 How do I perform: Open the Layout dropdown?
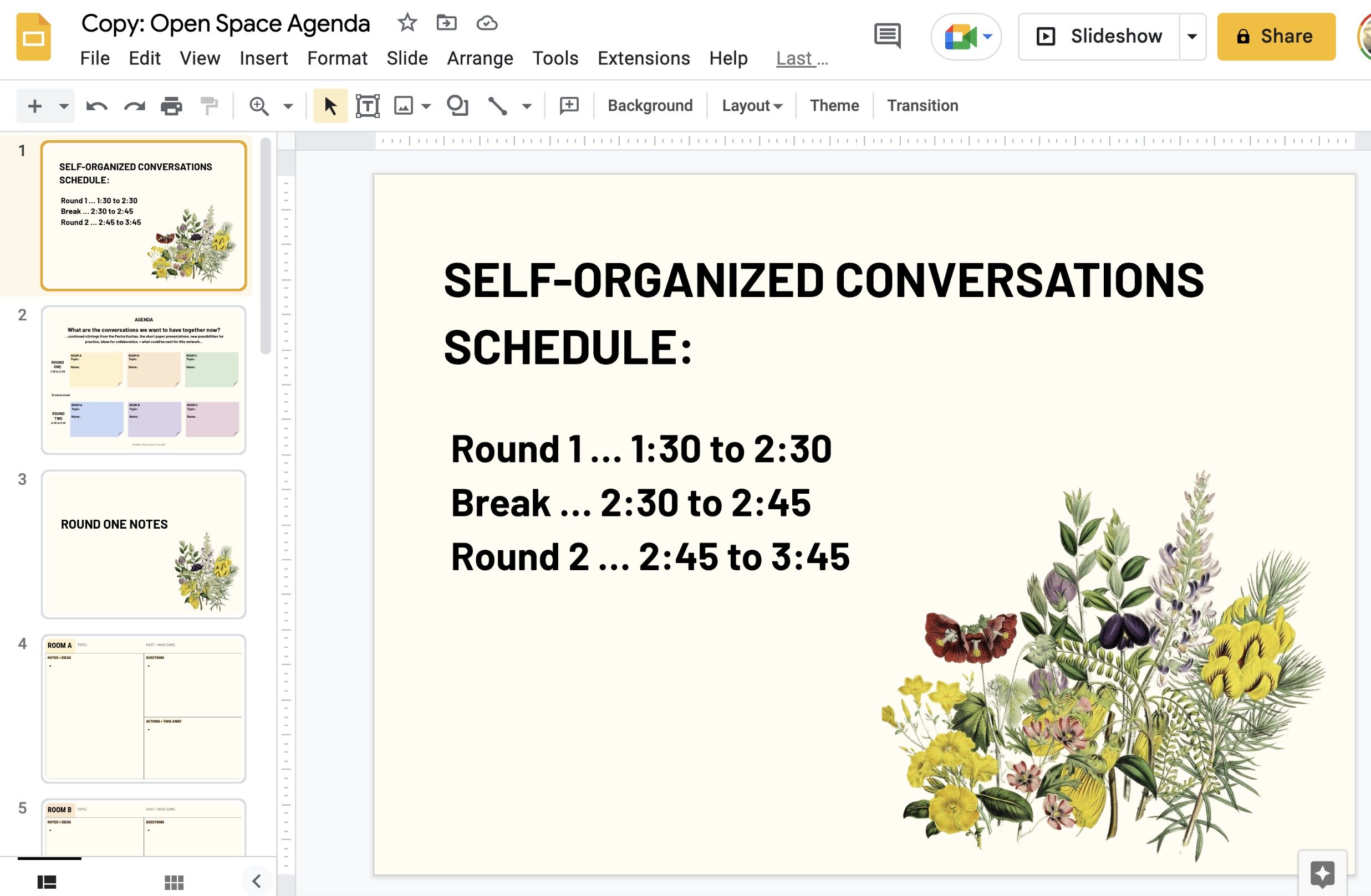(752, 106)
